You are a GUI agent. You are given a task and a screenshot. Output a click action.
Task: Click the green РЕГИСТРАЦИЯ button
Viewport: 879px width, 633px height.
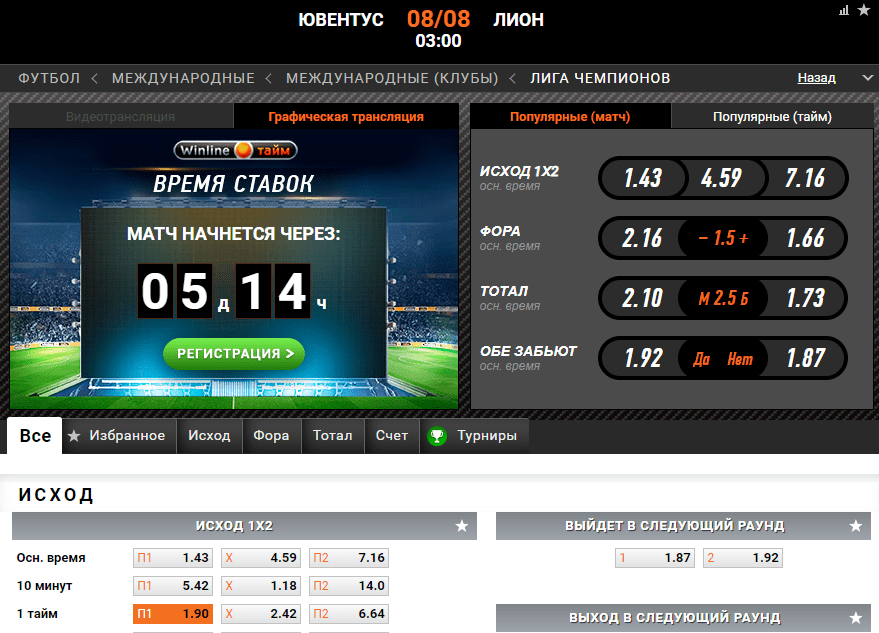[x=234, y=354]
